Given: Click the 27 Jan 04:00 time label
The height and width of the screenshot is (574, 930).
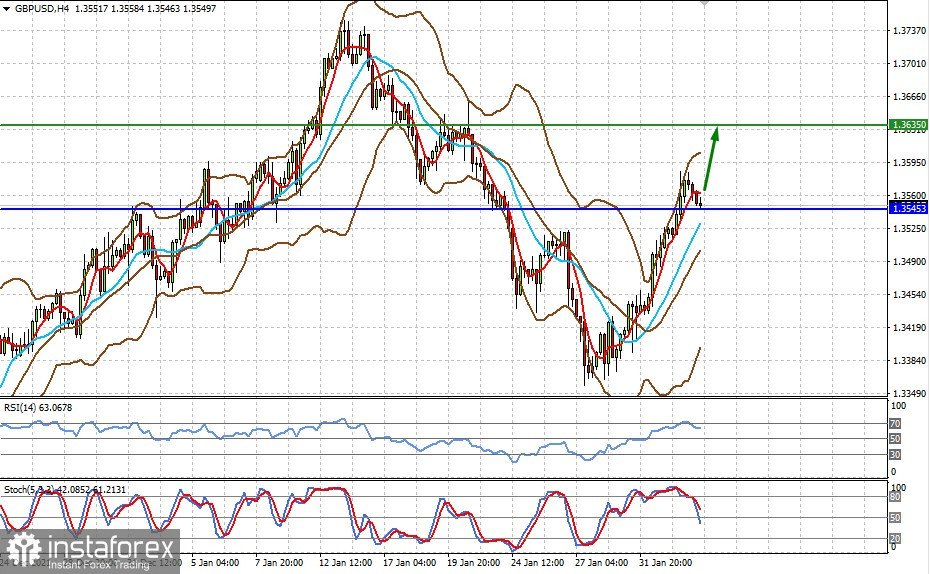Looking at the screenshot, I should point(601,562).
